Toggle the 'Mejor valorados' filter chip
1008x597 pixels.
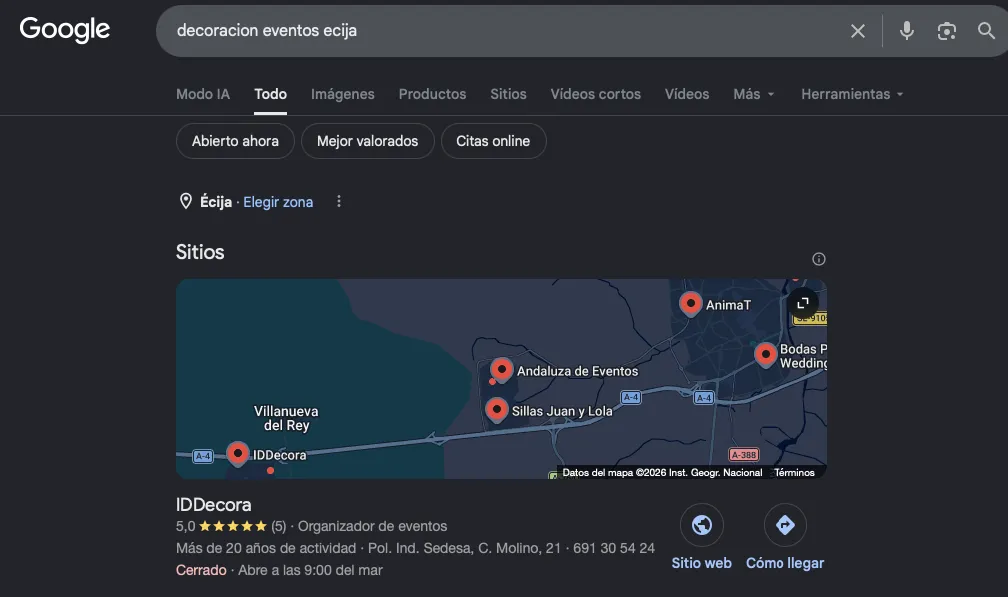[368, 141]
